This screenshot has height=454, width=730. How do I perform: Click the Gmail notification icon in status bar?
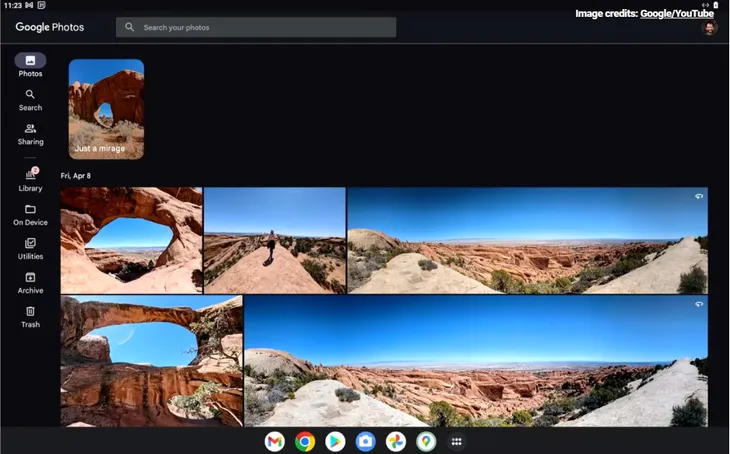(x=29, y=5)
